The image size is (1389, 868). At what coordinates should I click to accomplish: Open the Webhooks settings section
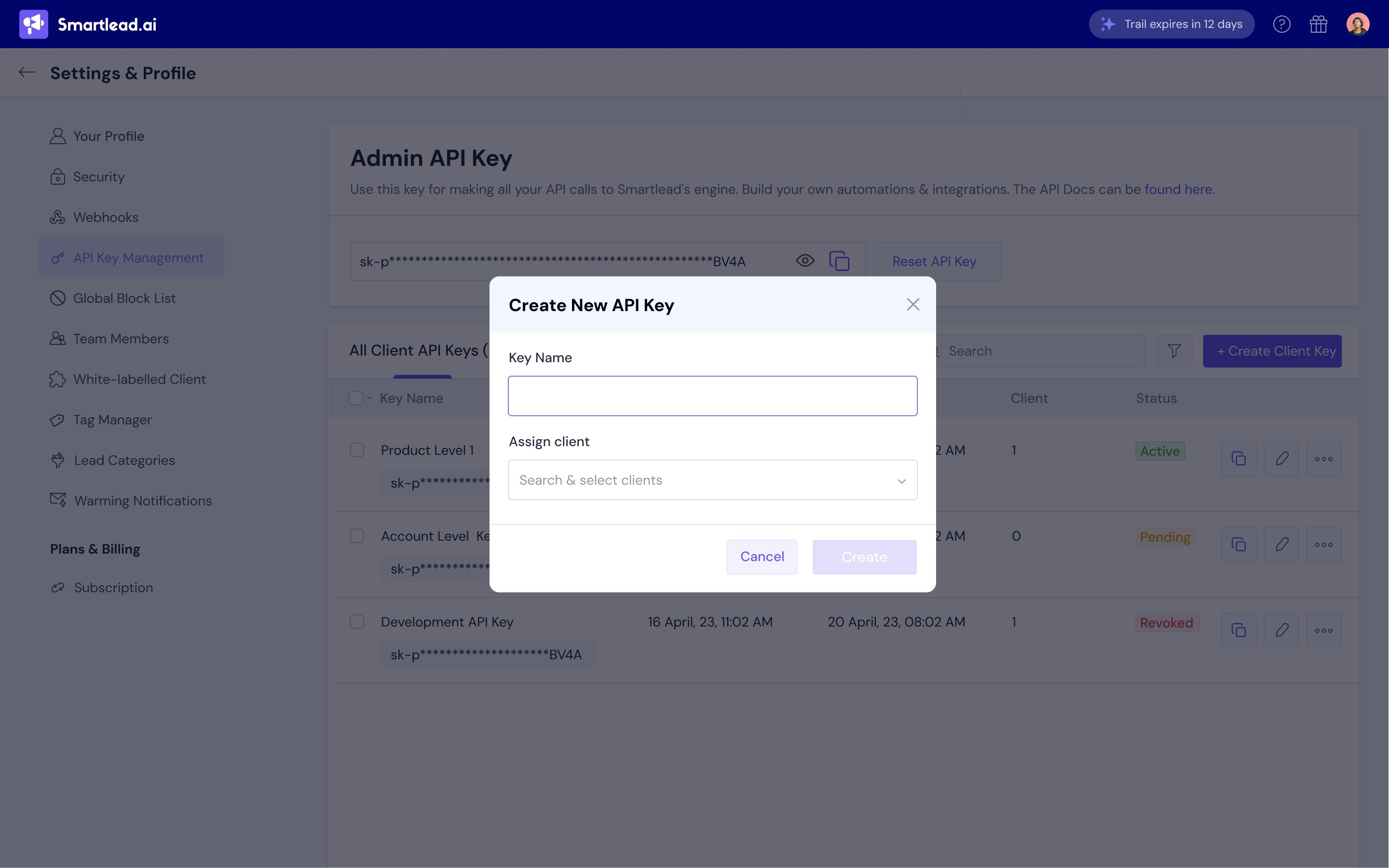[x=106, y=217]
